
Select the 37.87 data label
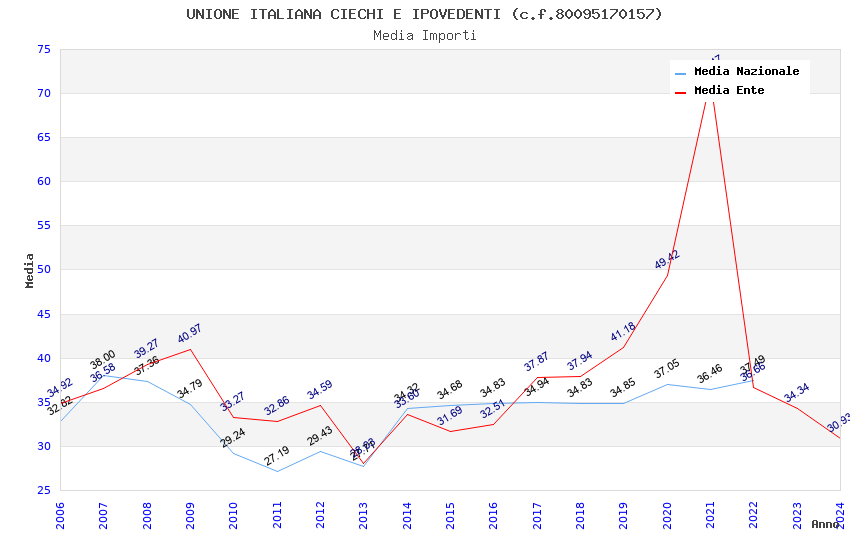point(536,362)
